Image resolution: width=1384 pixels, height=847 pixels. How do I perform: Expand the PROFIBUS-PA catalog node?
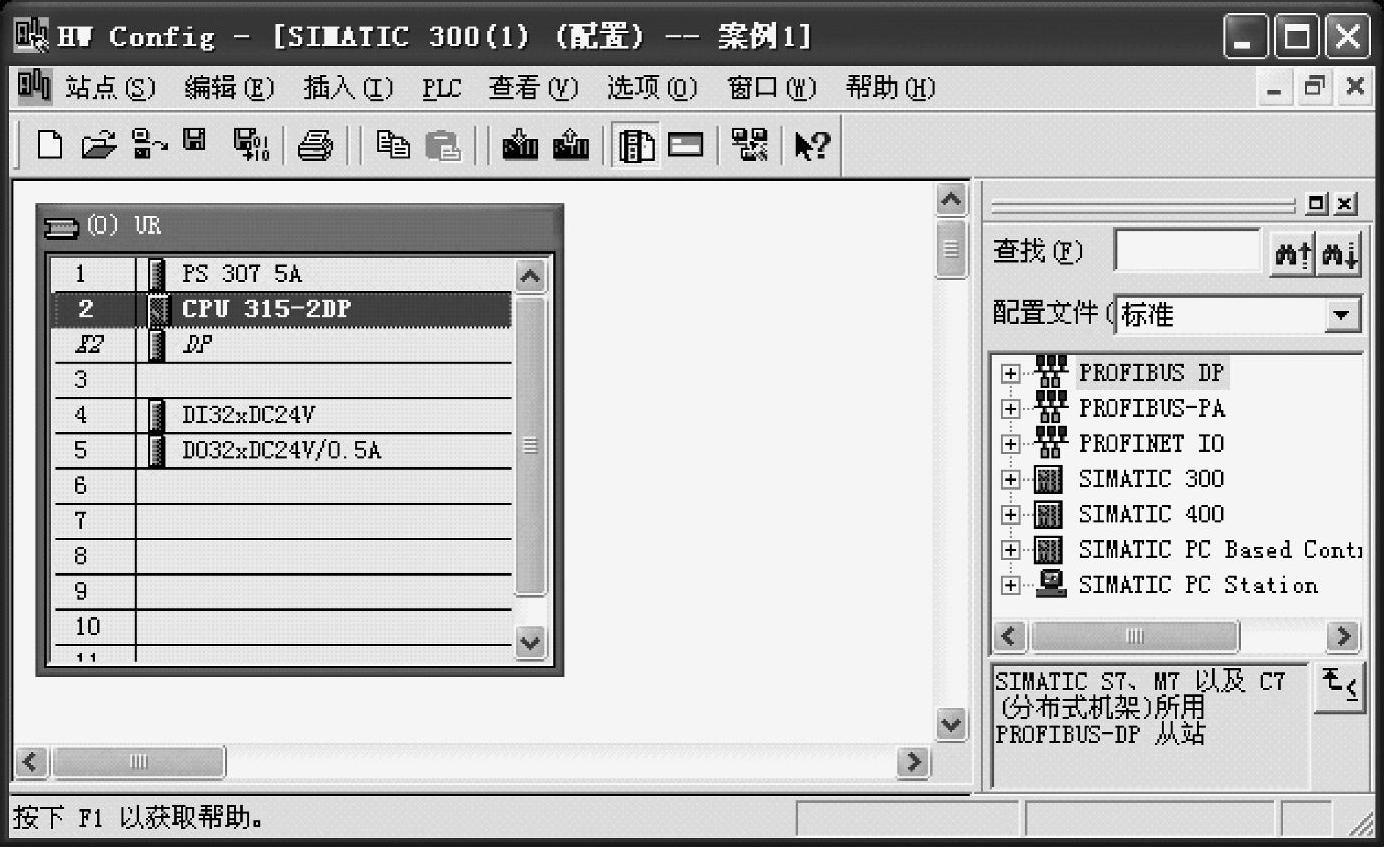click(1011, 409)
